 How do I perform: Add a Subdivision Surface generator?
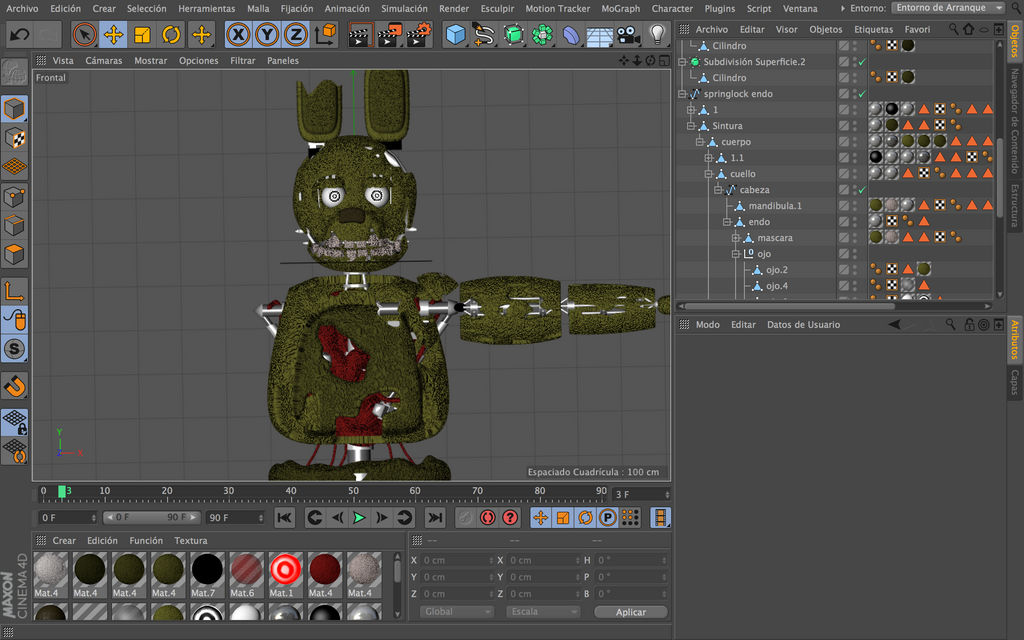click(513, 34)
